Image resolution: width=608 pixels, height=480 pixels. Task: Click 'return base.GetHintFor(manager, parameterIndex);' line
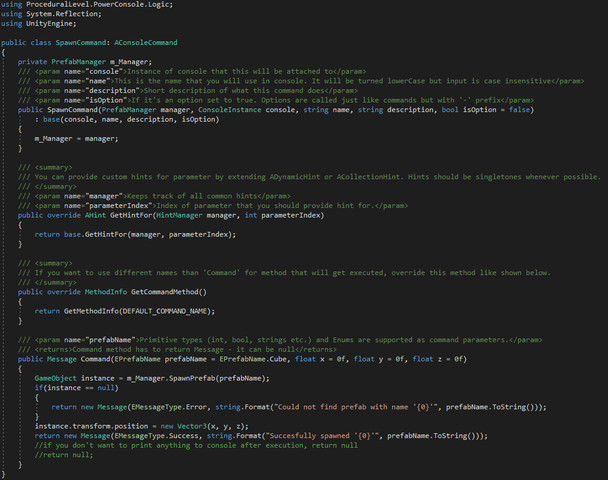pos(135,235)
